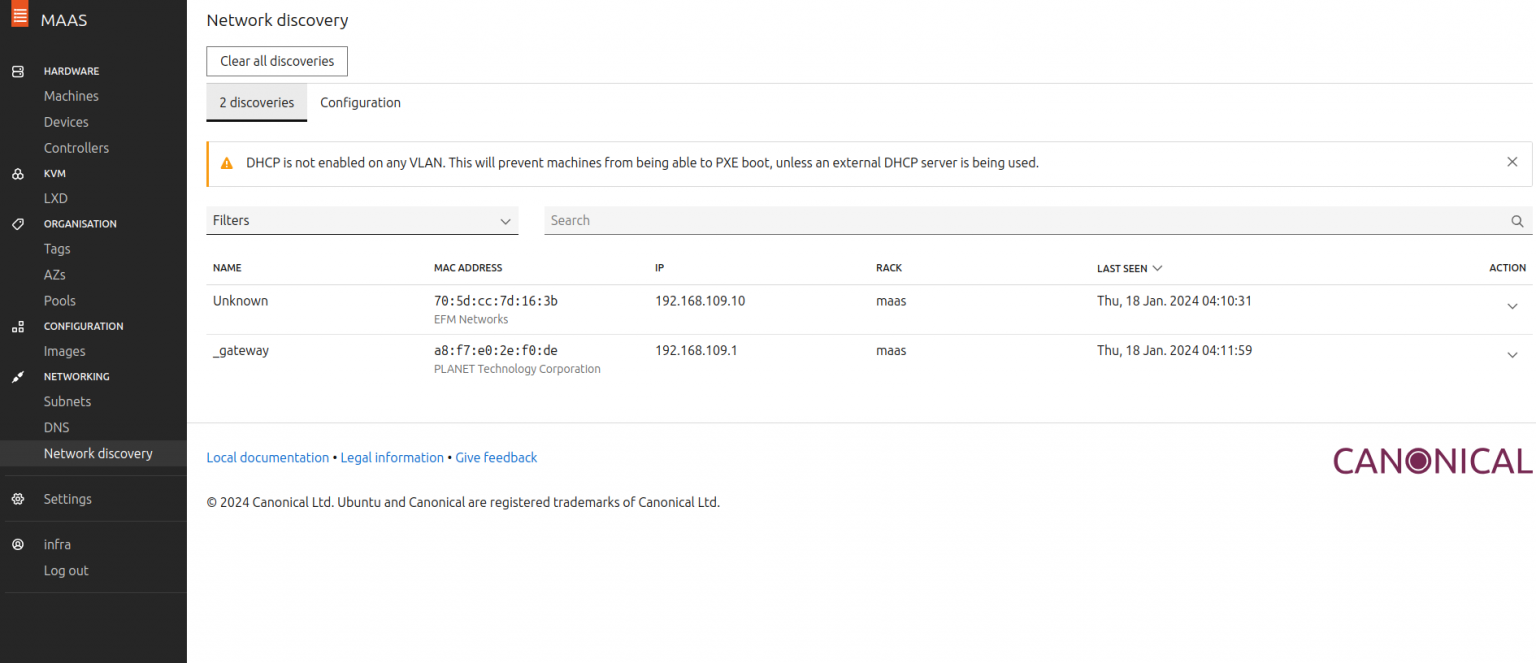Click the infra user profile icon

coord(17,545)
